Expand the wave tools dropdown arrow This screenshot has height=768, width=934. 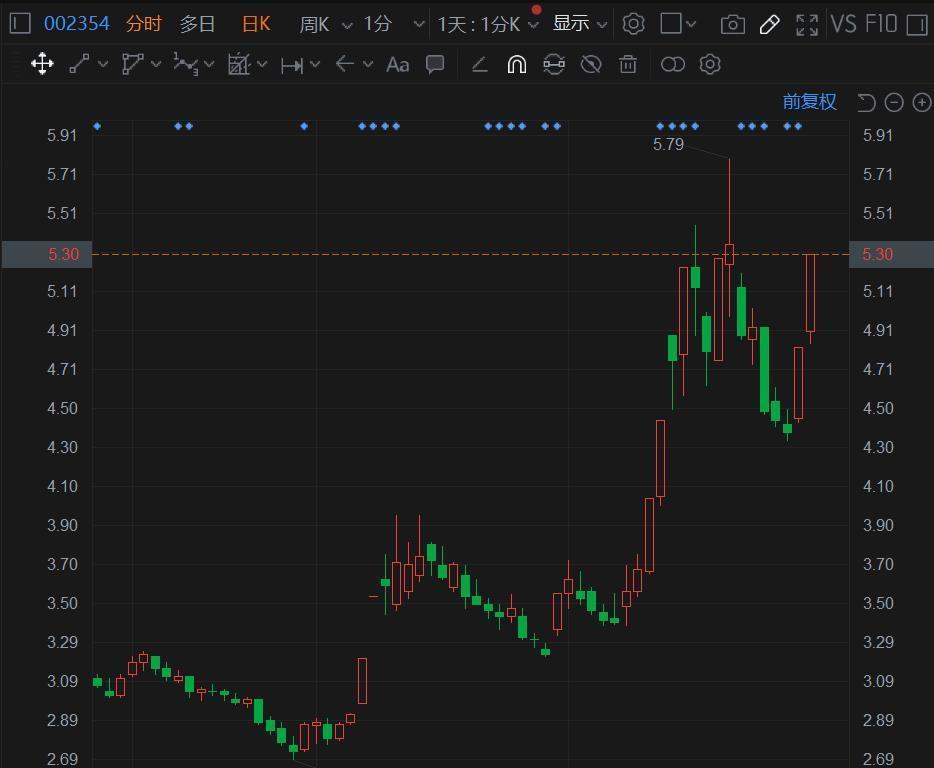(x=209, y=64)
